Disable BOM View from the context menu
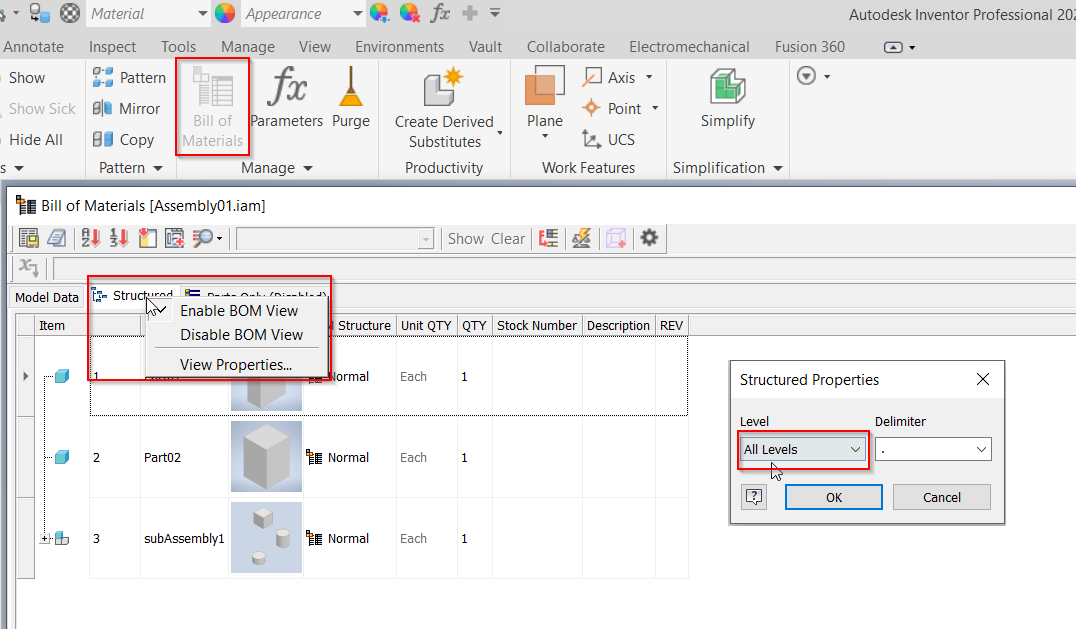The image size is (1076, 629). pyautogui.click(x=238, y=334)
